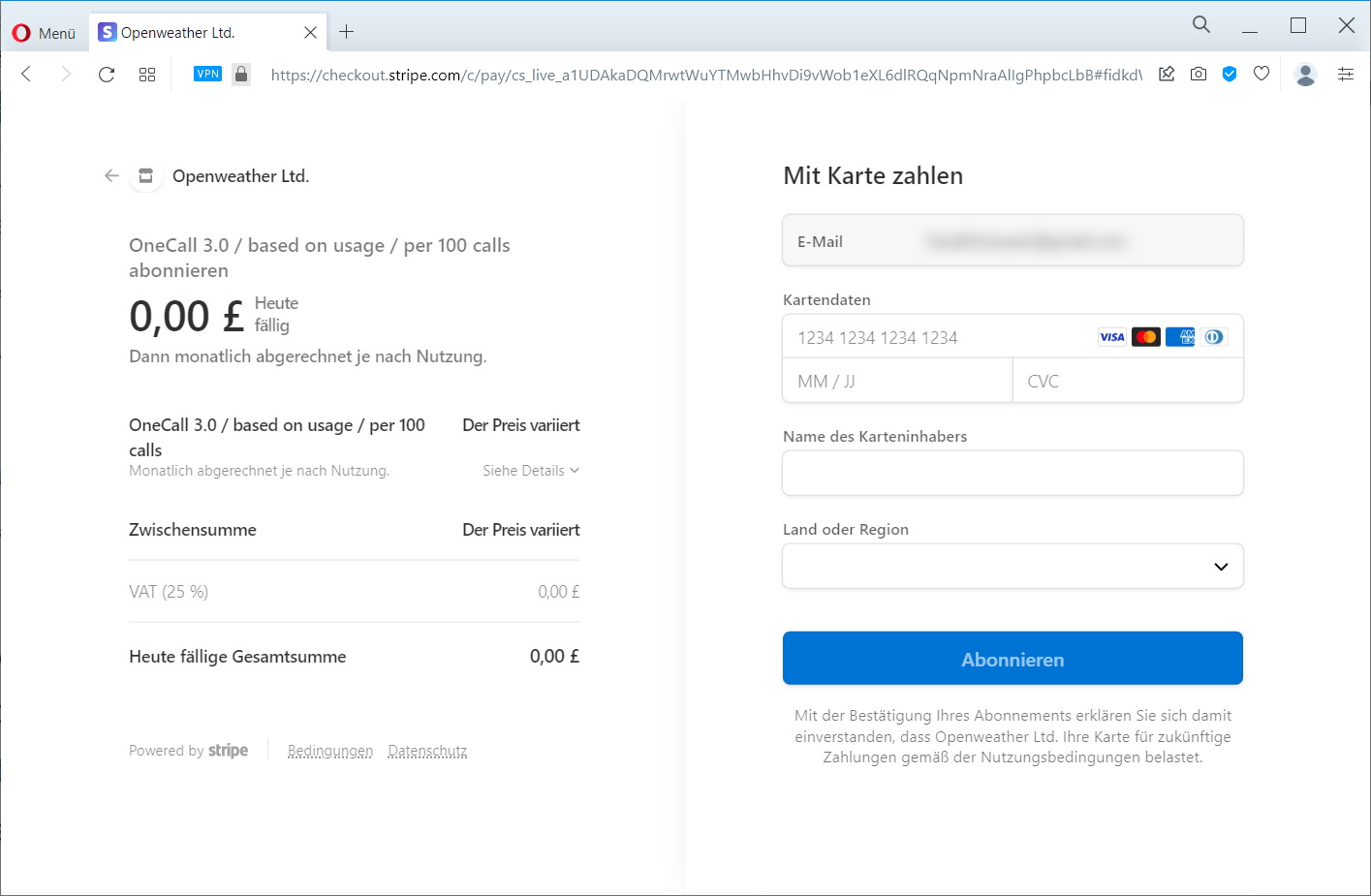Take a snapshot with camera icon
The height and width of the screenshot is (896, 1371).
(x=1199, y=74)
